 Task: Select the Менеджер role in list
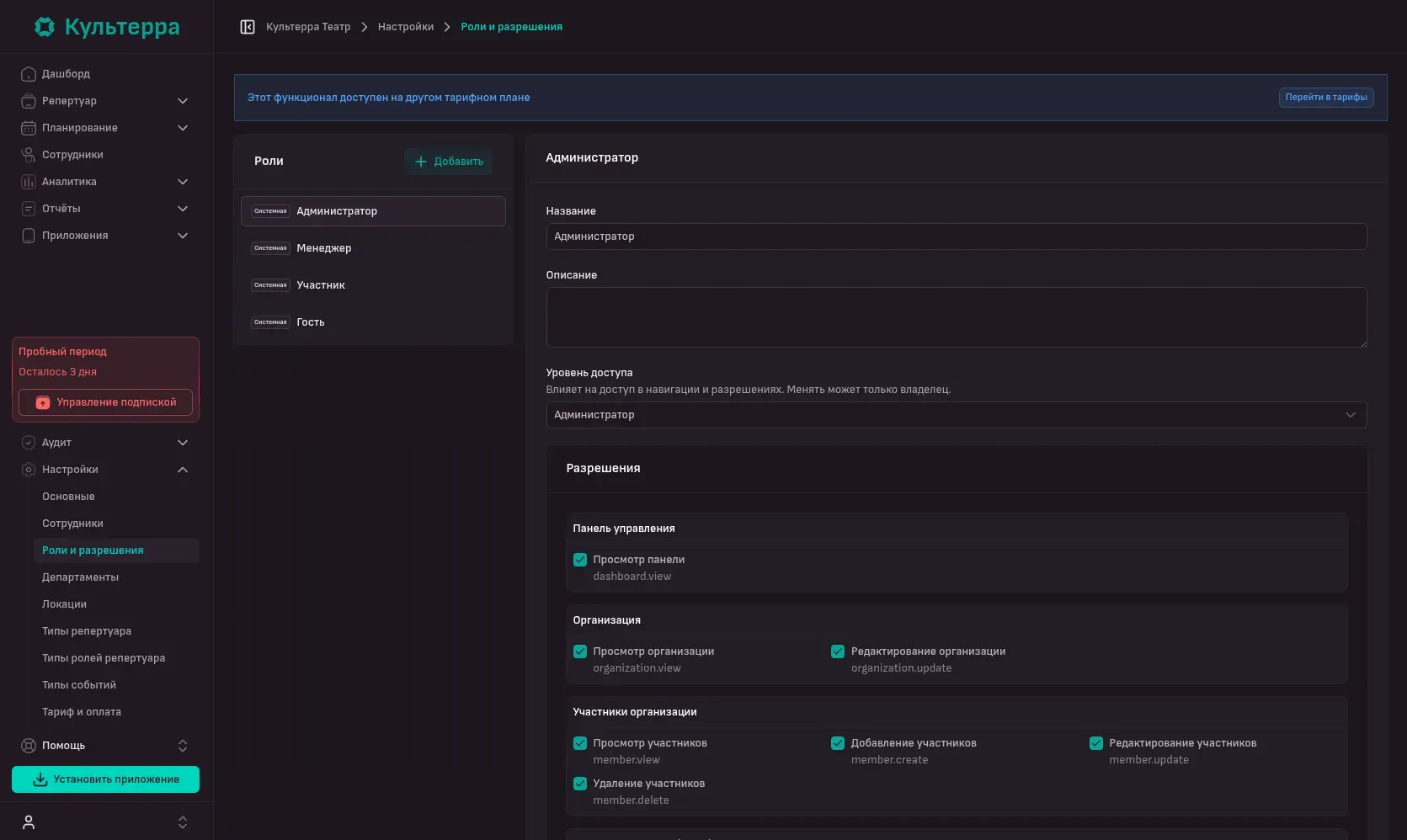click(x=373, y=248)
